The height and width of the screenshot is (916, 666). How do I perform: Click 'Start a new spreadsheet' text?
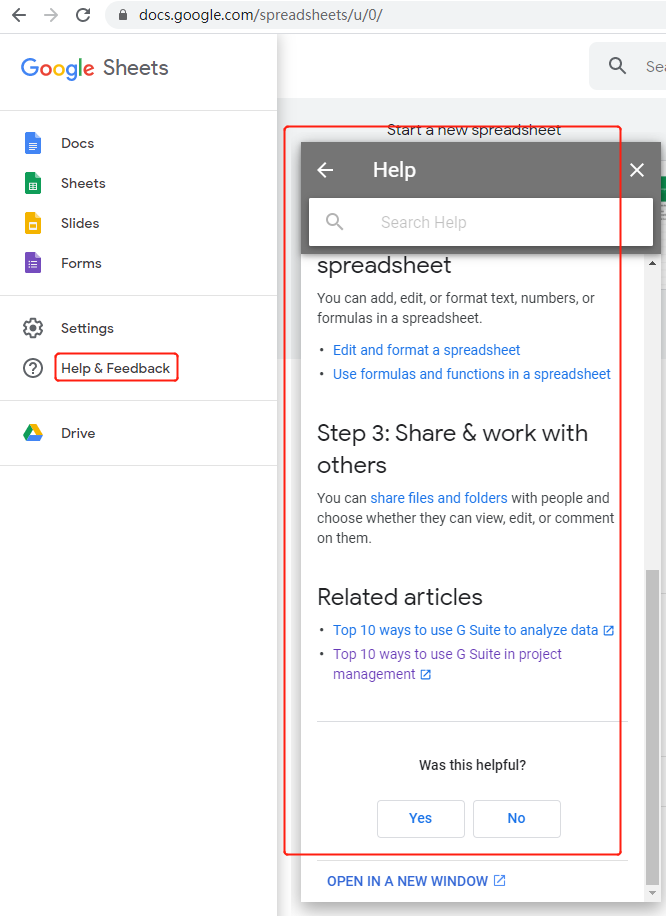[474, 130]
